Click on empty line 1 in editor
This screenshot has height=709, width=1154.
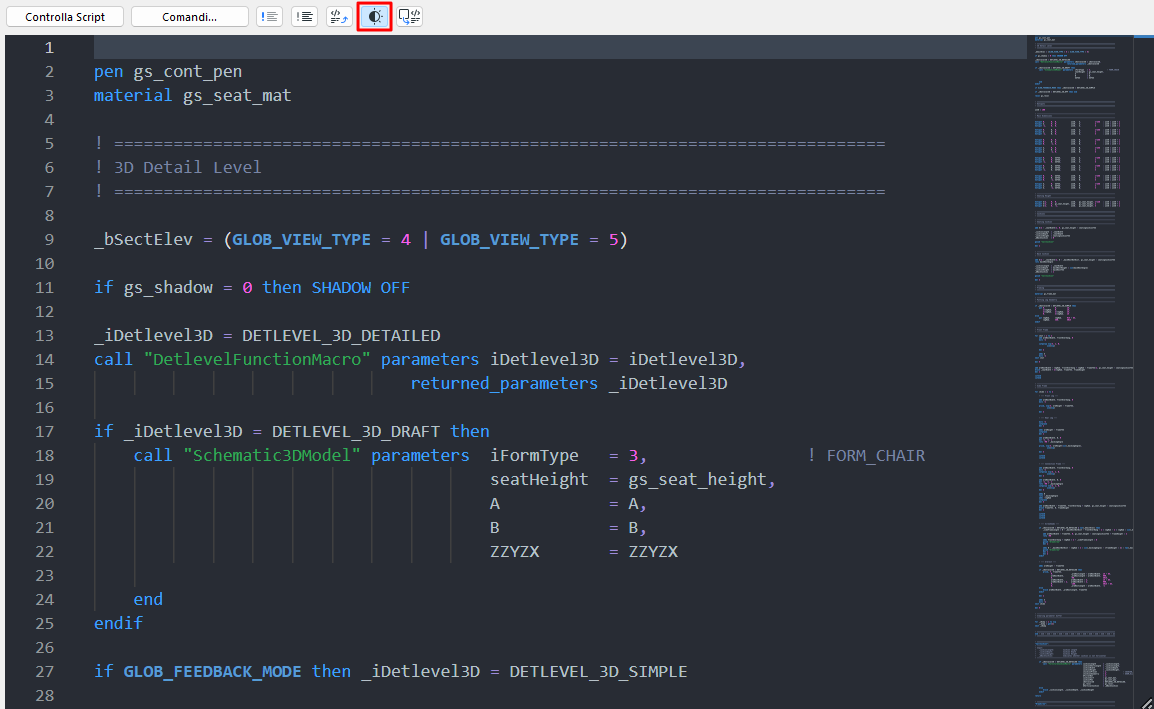tap(500, 47)
